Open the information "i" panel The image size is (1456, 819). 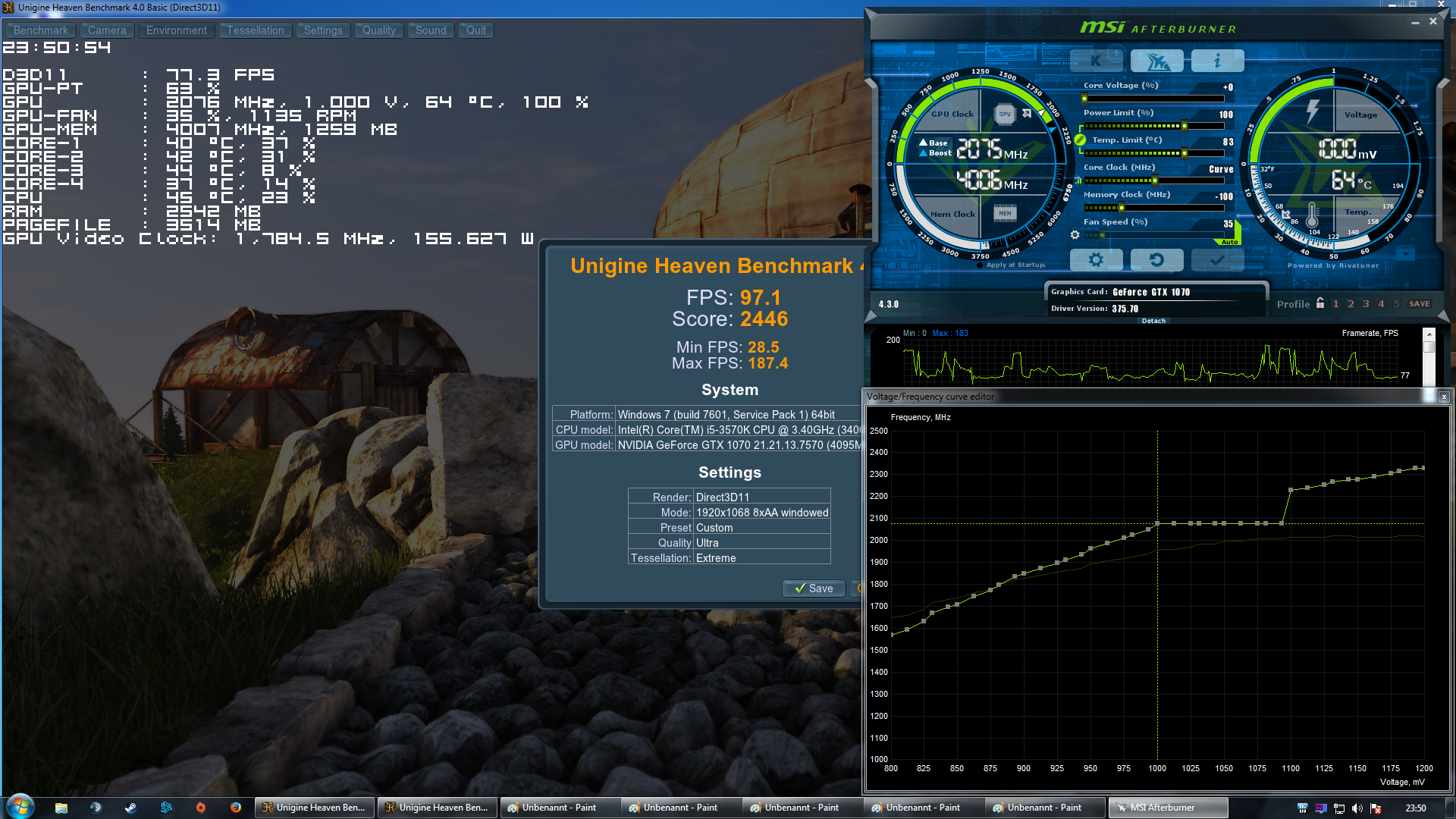coord(1217,60)
